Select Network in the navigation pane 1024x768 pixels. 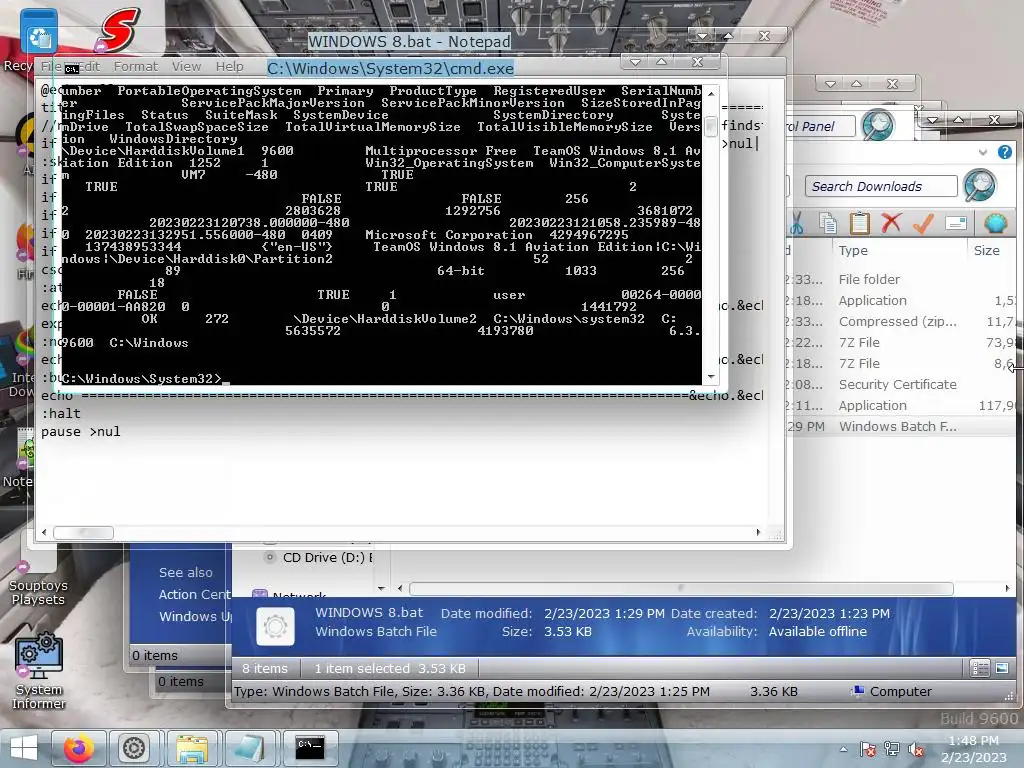tap(299, 596)
